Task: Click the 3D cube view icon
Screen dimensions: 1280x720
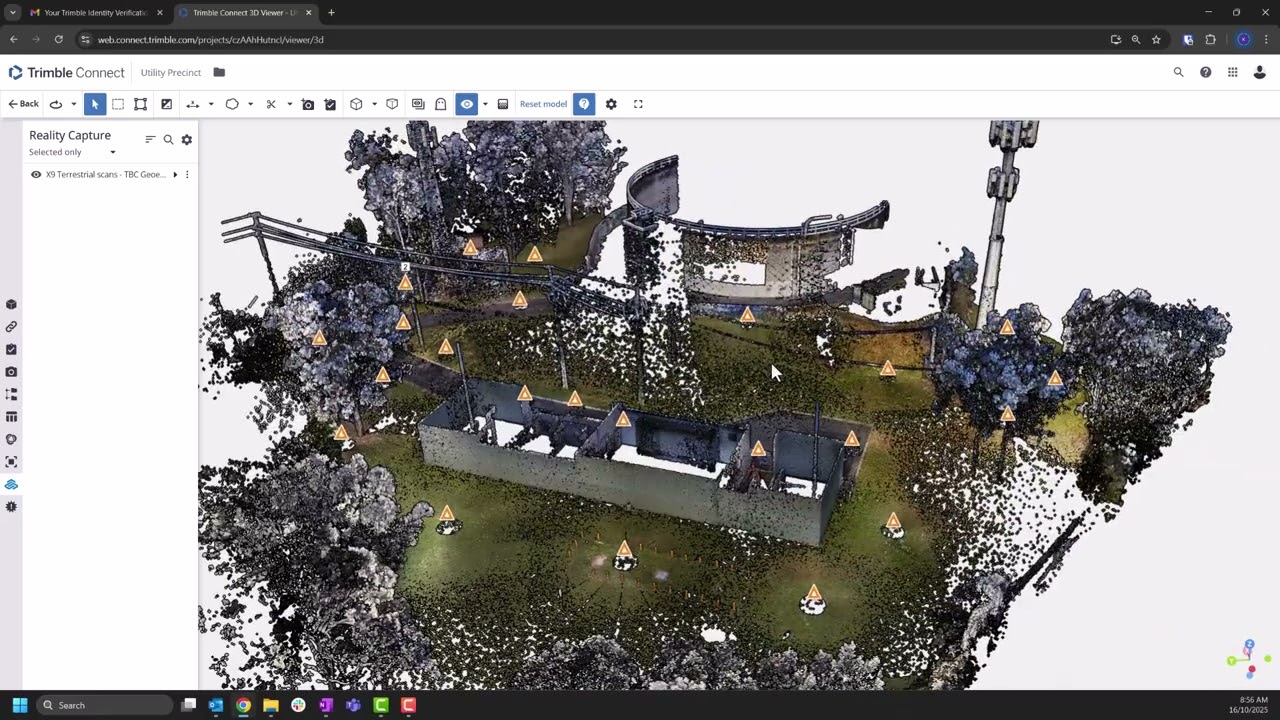Action: [x=356, y=104]
